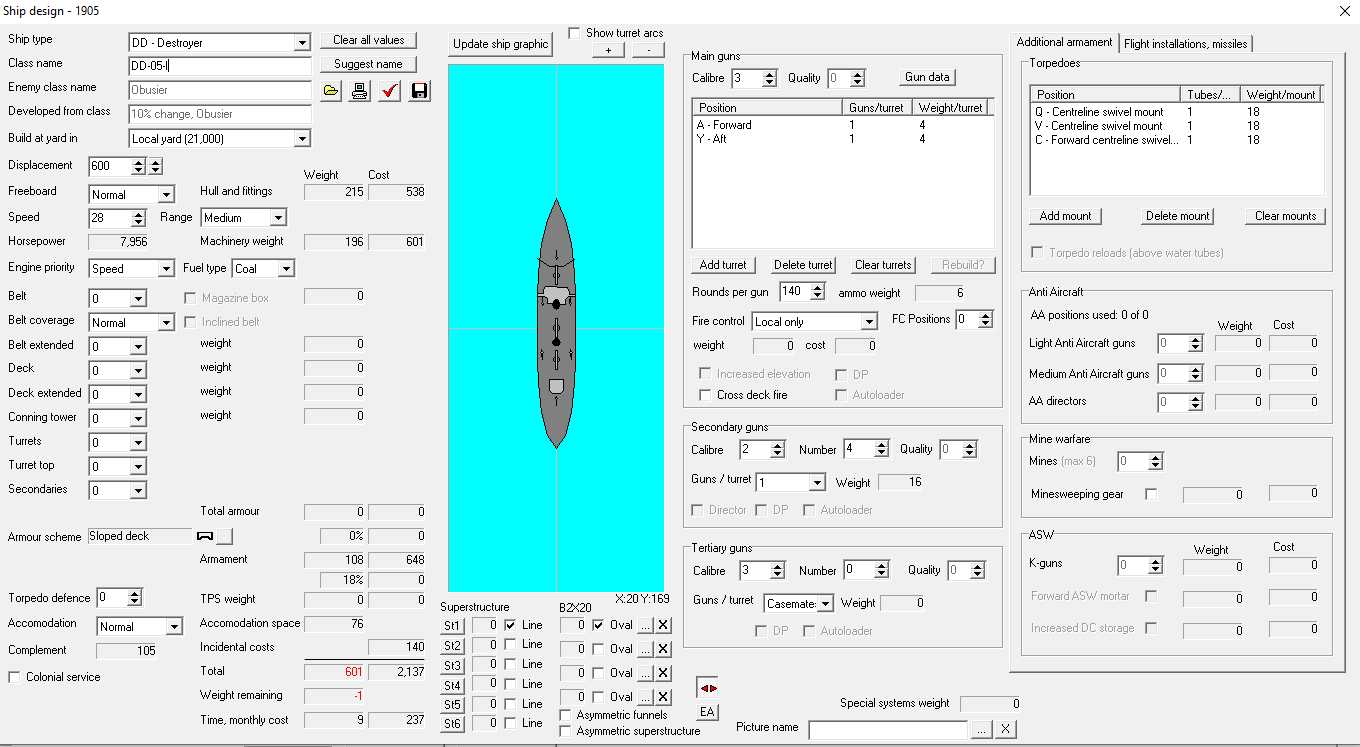Screen dimensions: 1360x747
Task: Save design with the floppy disk icon
Action: coord(419,91)
